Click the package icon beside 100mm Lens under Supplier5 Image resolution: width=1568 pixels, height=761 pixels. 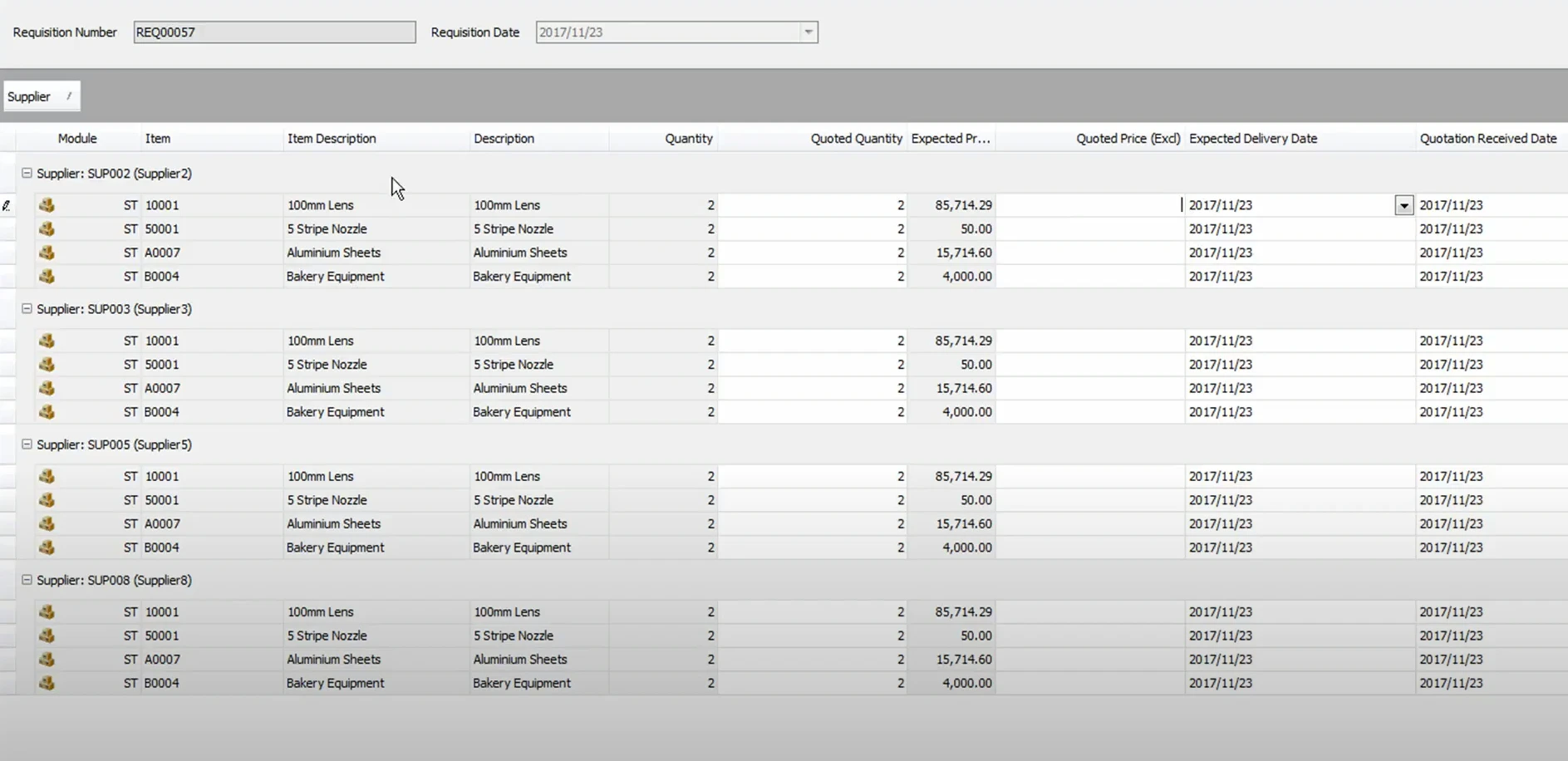47,476
